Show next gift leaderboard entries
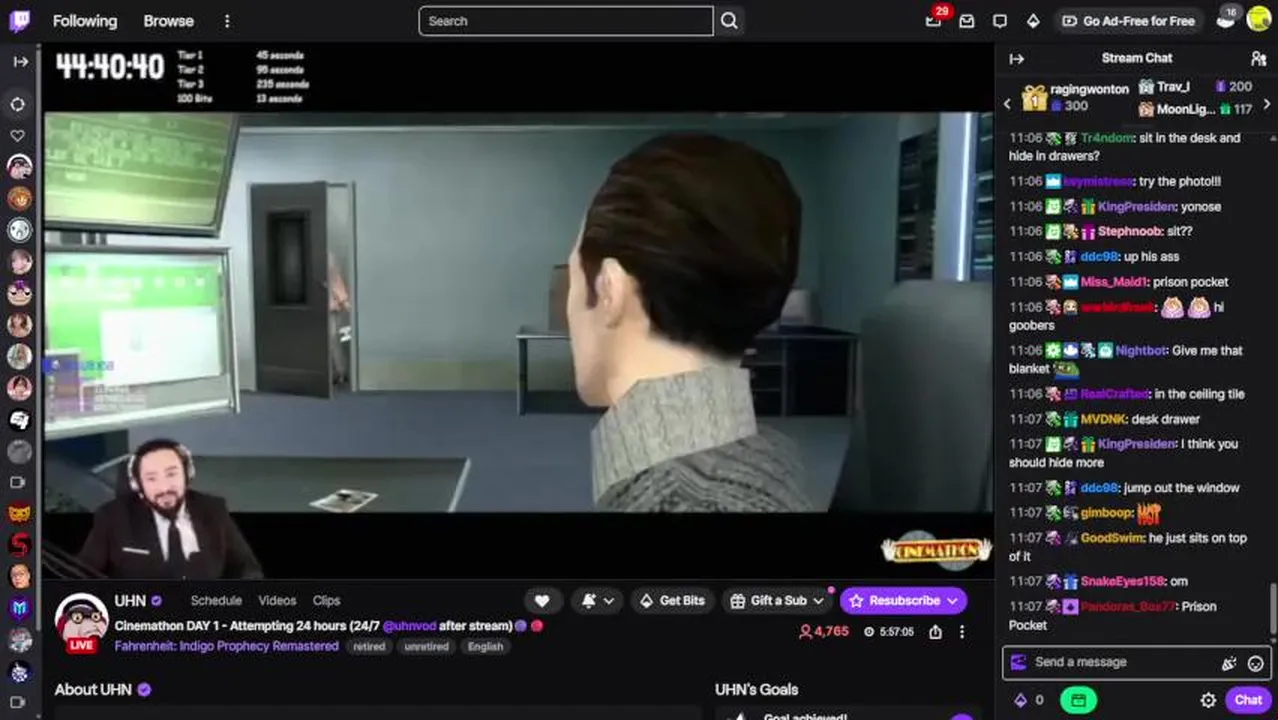 pos(1268,104)
